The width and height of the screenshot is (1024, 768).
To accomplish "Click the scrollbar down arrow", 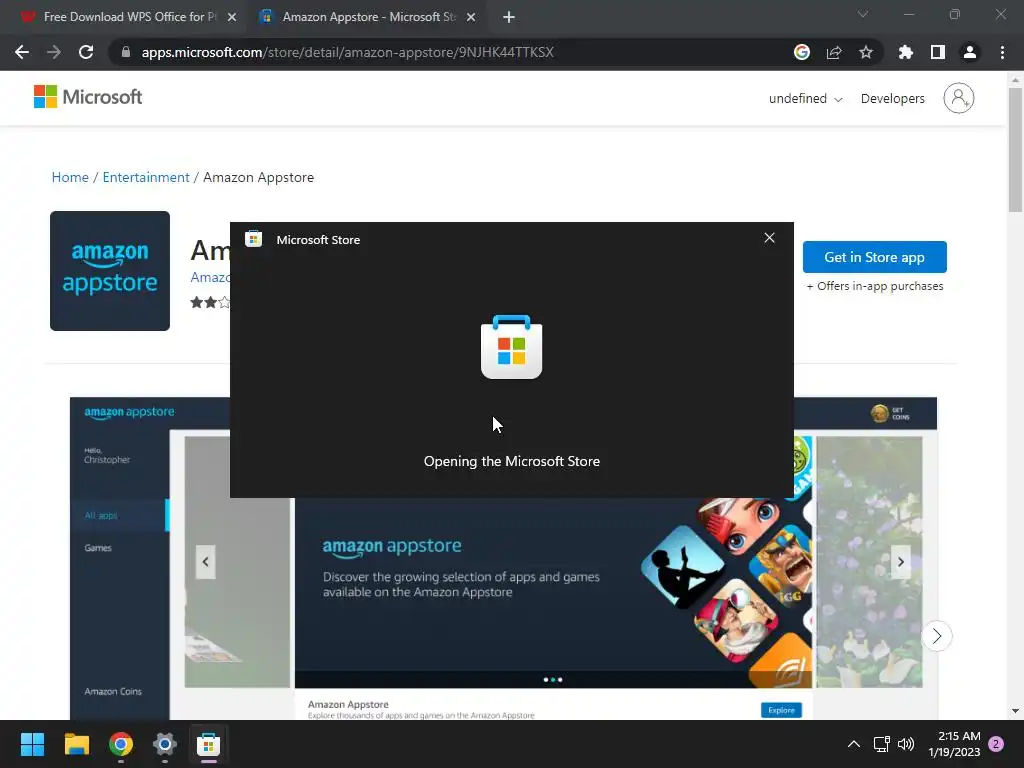I will 1015,711.
